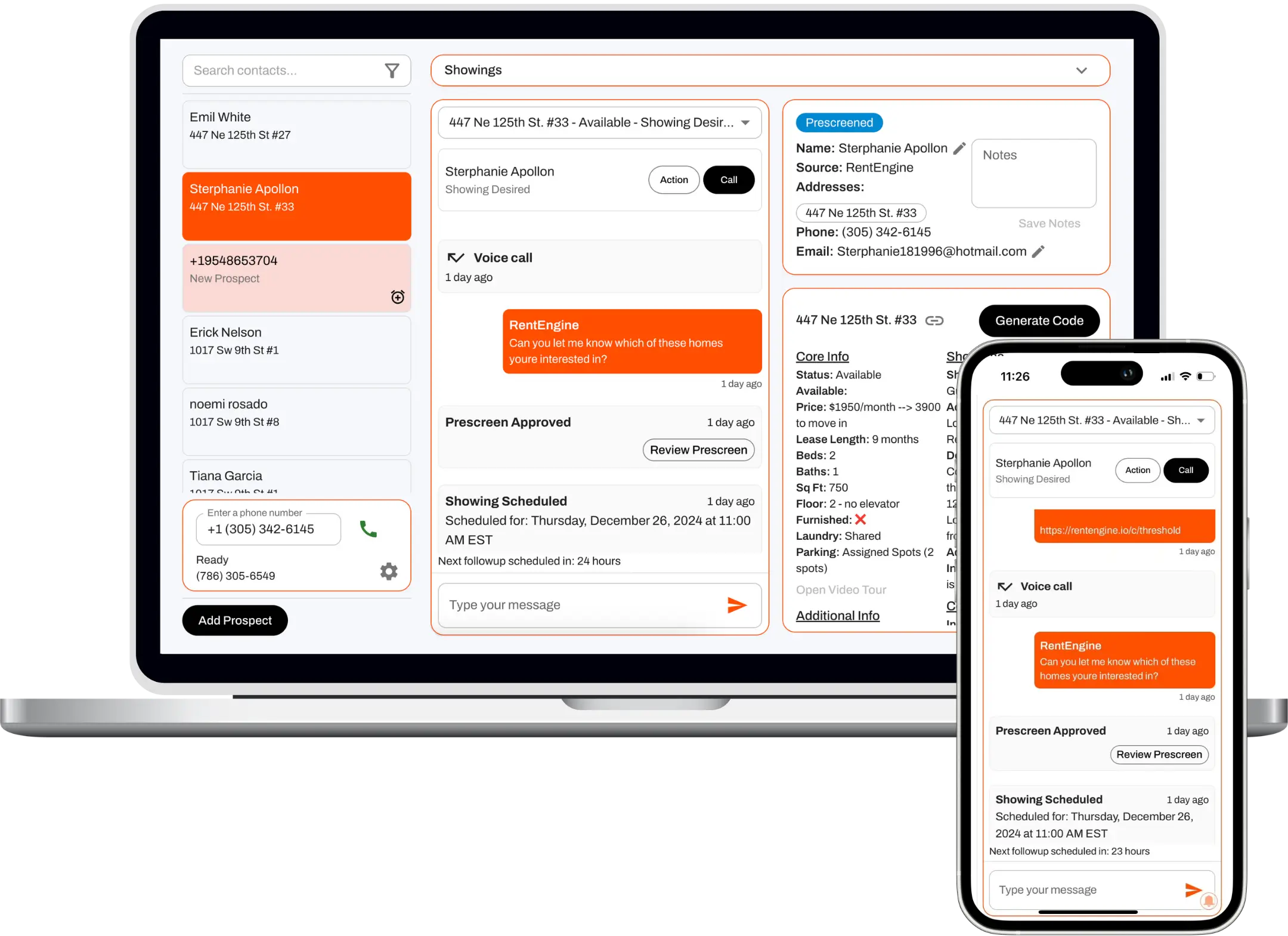Click the send arrow icon in message box
The image size is (1288, 936).
click(x=736, y=605)
